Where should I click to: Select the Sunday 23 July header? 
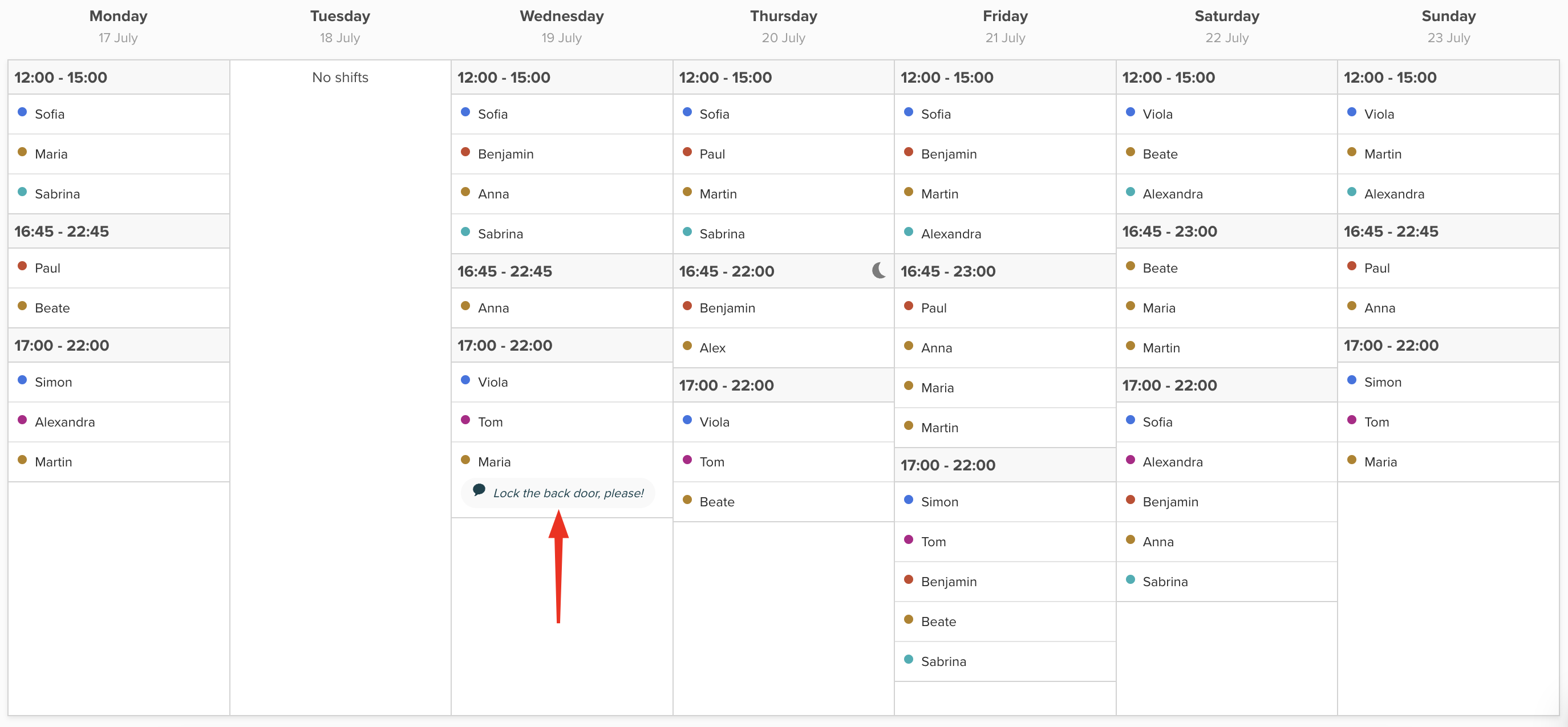1448,26
